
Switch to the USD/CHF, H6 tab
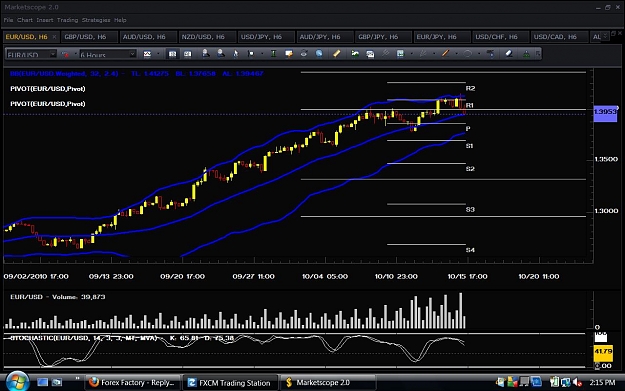point(500,37)
